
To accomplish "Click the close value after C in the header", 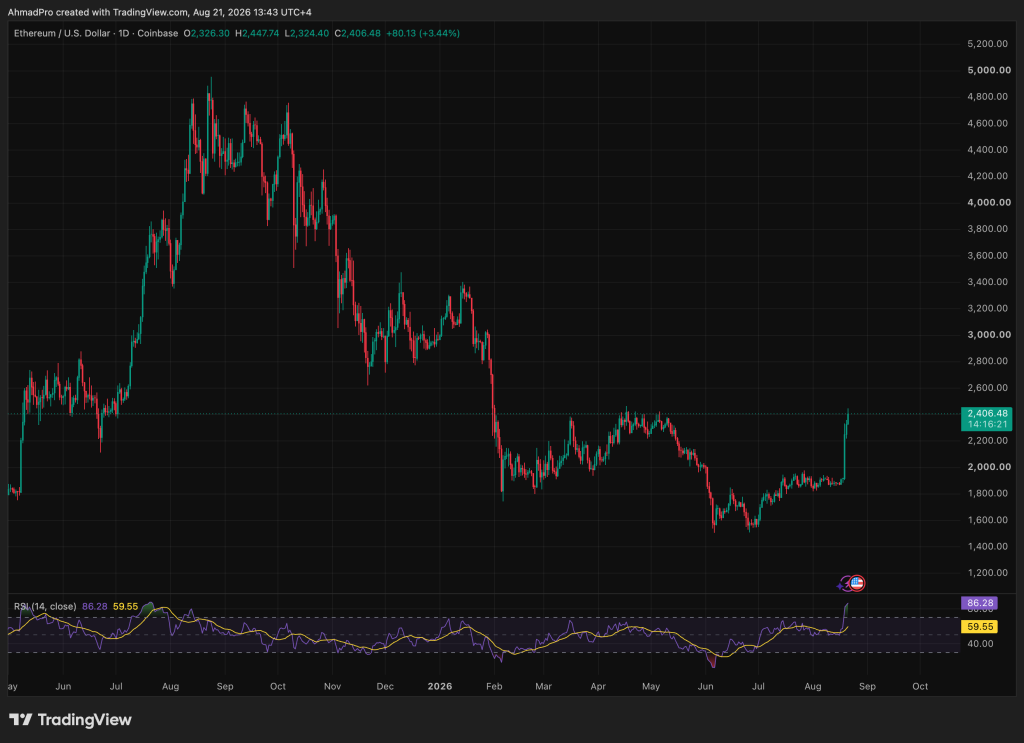I will (360, 33).
